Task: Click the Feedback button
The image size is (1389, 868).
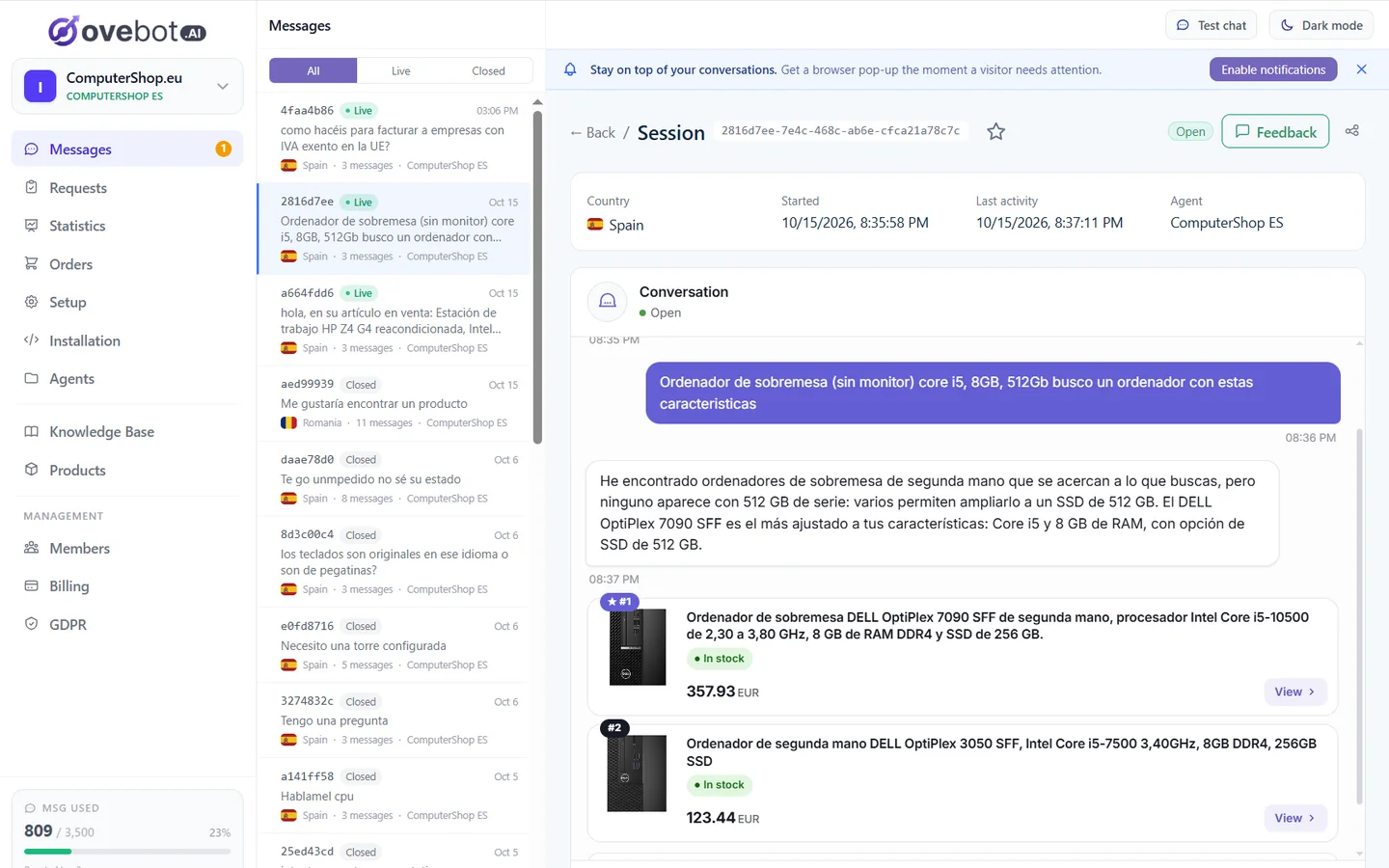Action: click(x=1275, y=131)
